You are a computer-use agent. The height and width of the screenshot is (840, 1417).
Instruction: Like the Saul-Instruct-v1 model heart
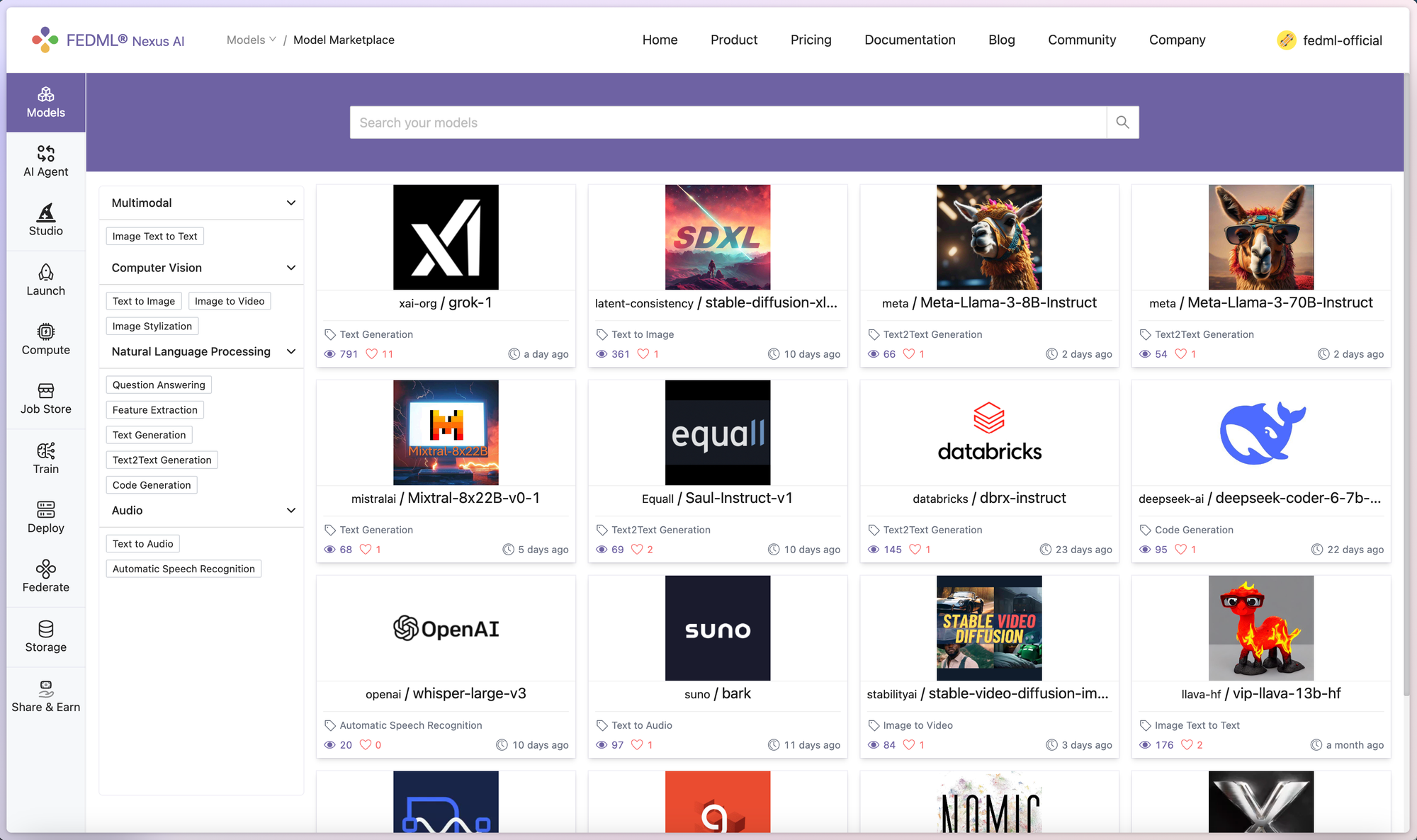point(637,550)
